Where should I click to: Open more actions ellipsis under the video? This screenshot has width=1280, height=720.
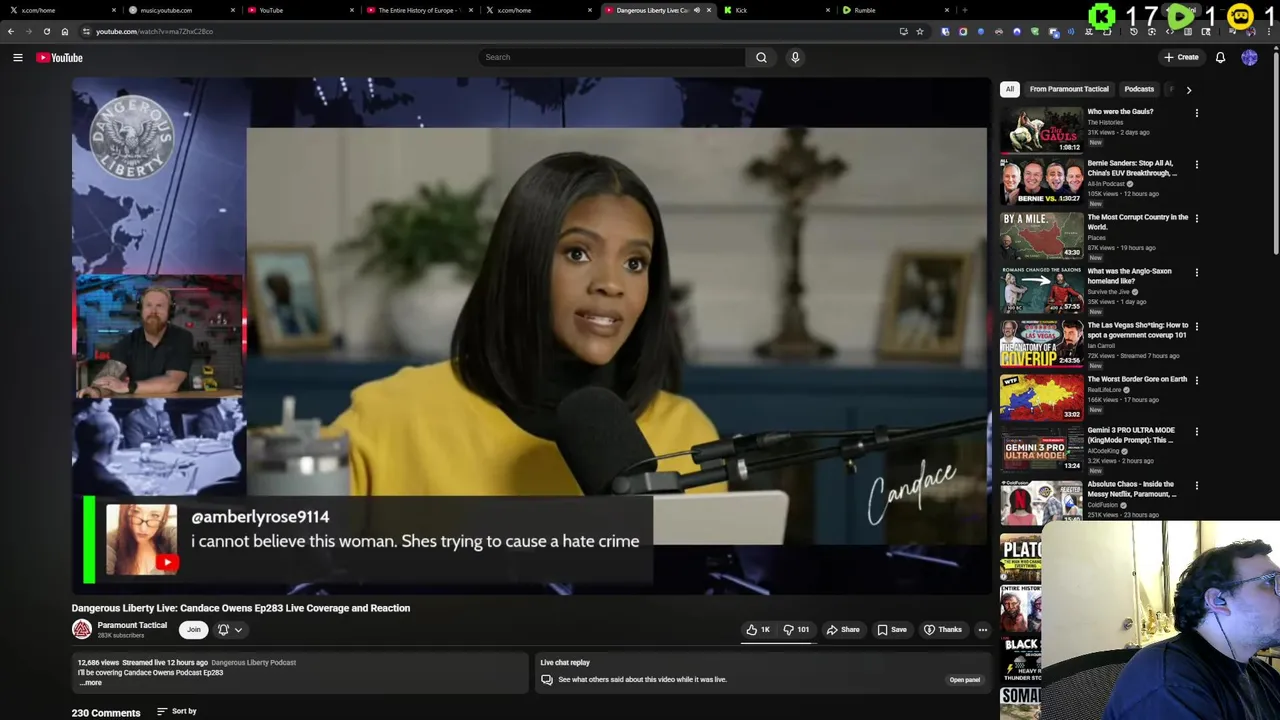[983, 629]
